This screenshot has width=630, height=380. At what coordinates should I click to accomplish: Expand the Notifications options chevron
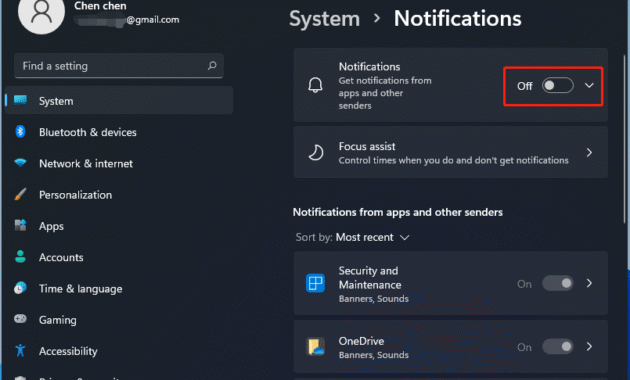589,85
